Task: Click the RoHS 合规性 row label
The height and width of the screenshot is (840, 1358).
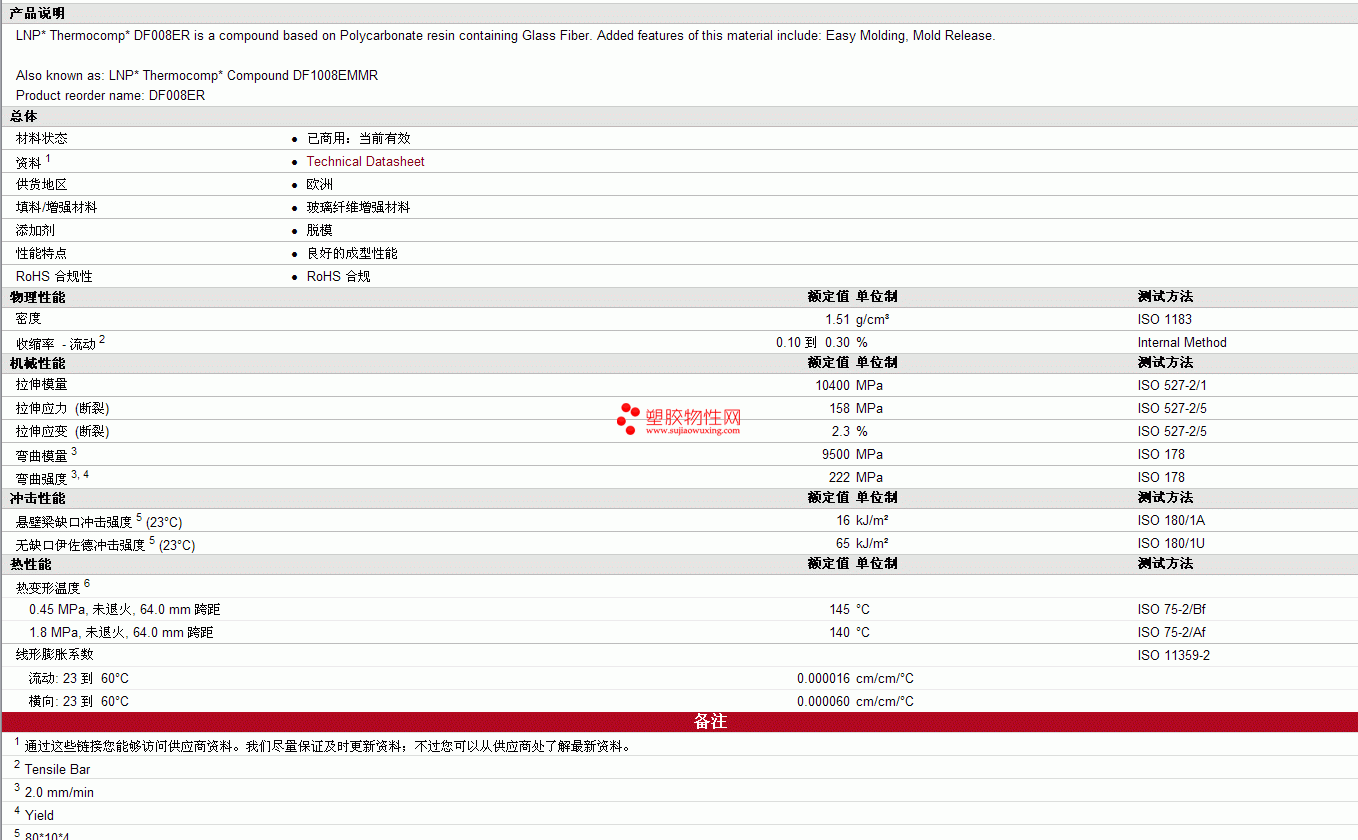Action: click(54, 276)
